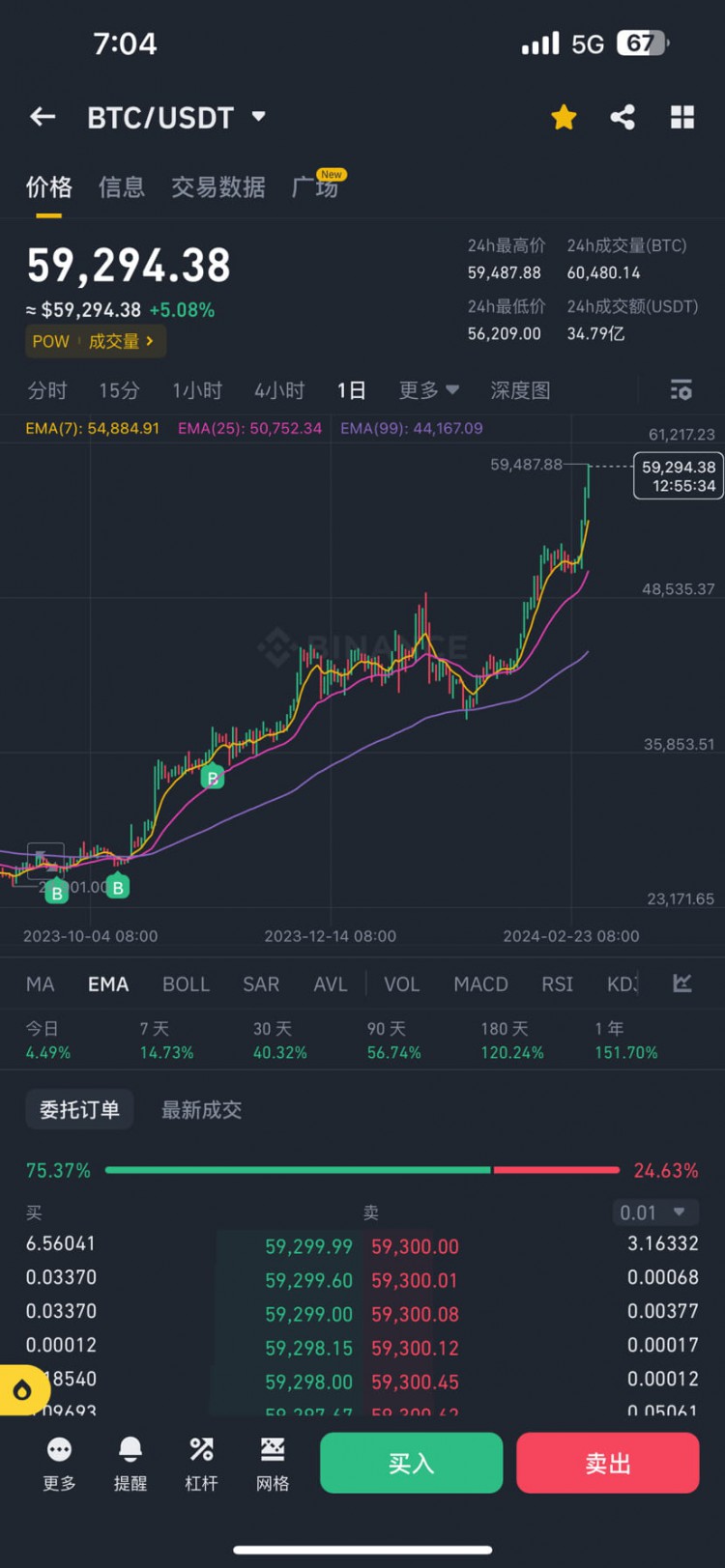Open the 深度图 depth chart
Image resolution: width=725 pixels, height=1568 pixels.
coord(520,390)
